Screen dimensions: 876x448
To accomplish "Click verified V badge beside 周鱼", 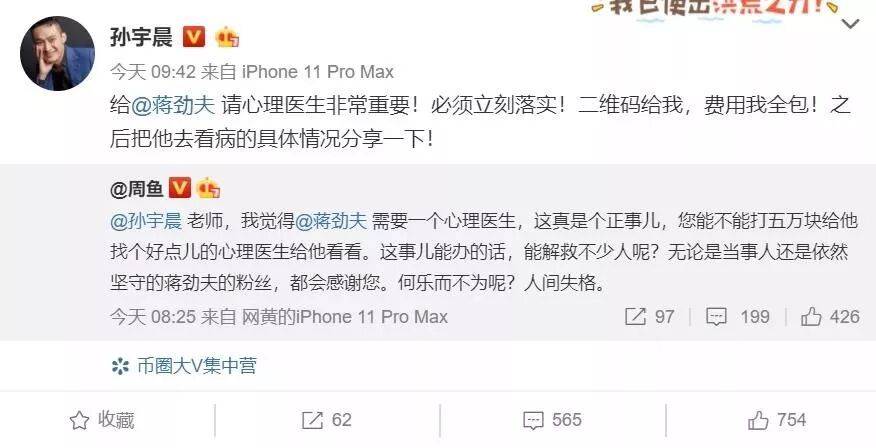I will (x=179, y=188).
